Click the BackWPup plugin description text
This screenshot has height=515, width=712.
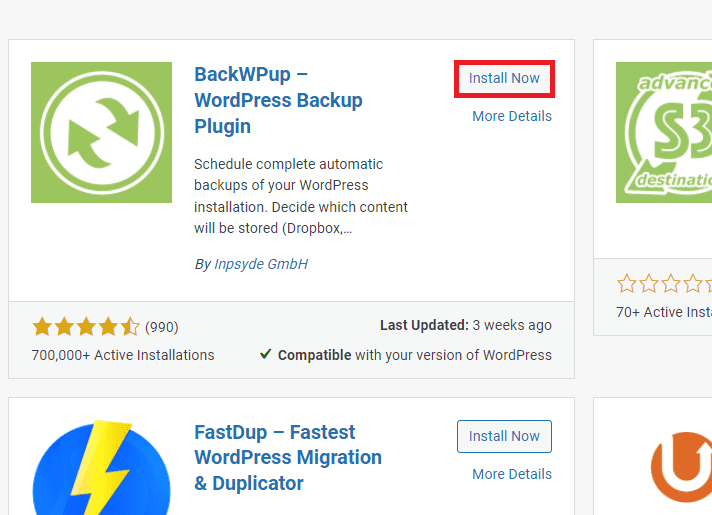click(301, 196)
